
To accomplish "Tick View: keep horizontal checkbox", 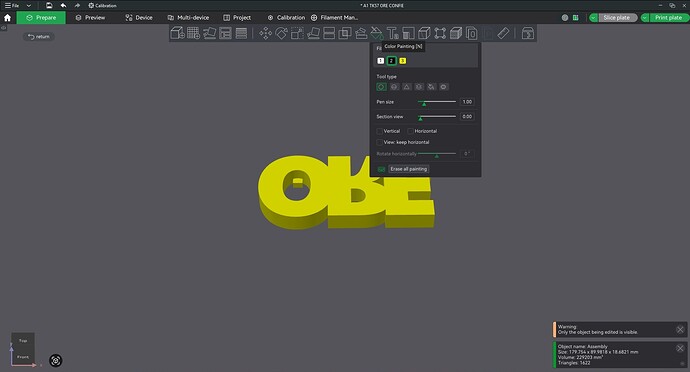I will [x=379, y=142].
